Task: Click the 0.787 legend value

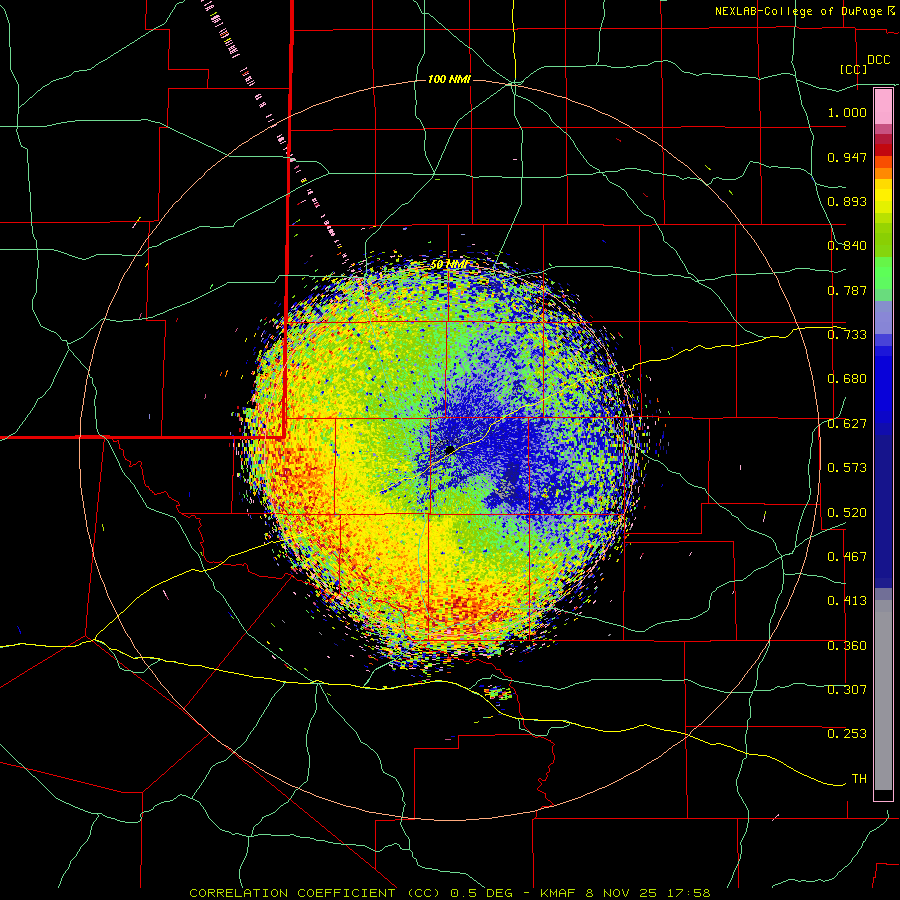Action: 847,290
